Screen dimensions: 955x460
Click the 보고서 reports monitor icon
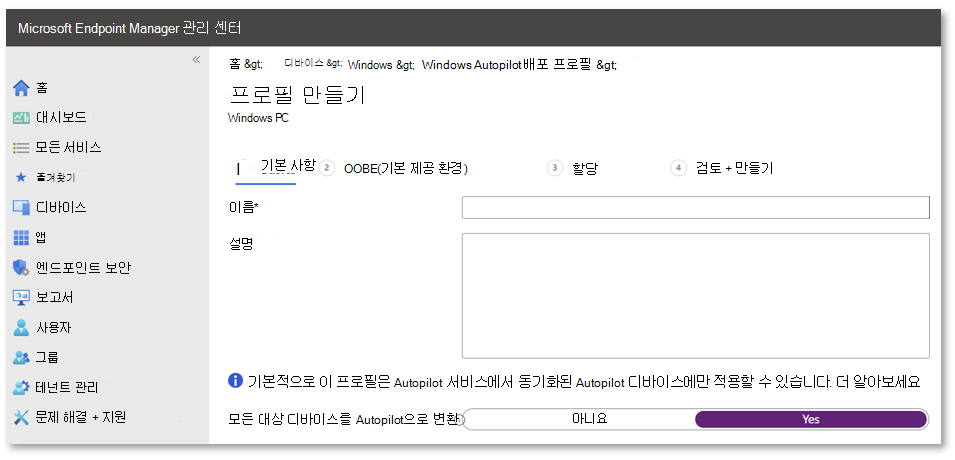(21, 297)
